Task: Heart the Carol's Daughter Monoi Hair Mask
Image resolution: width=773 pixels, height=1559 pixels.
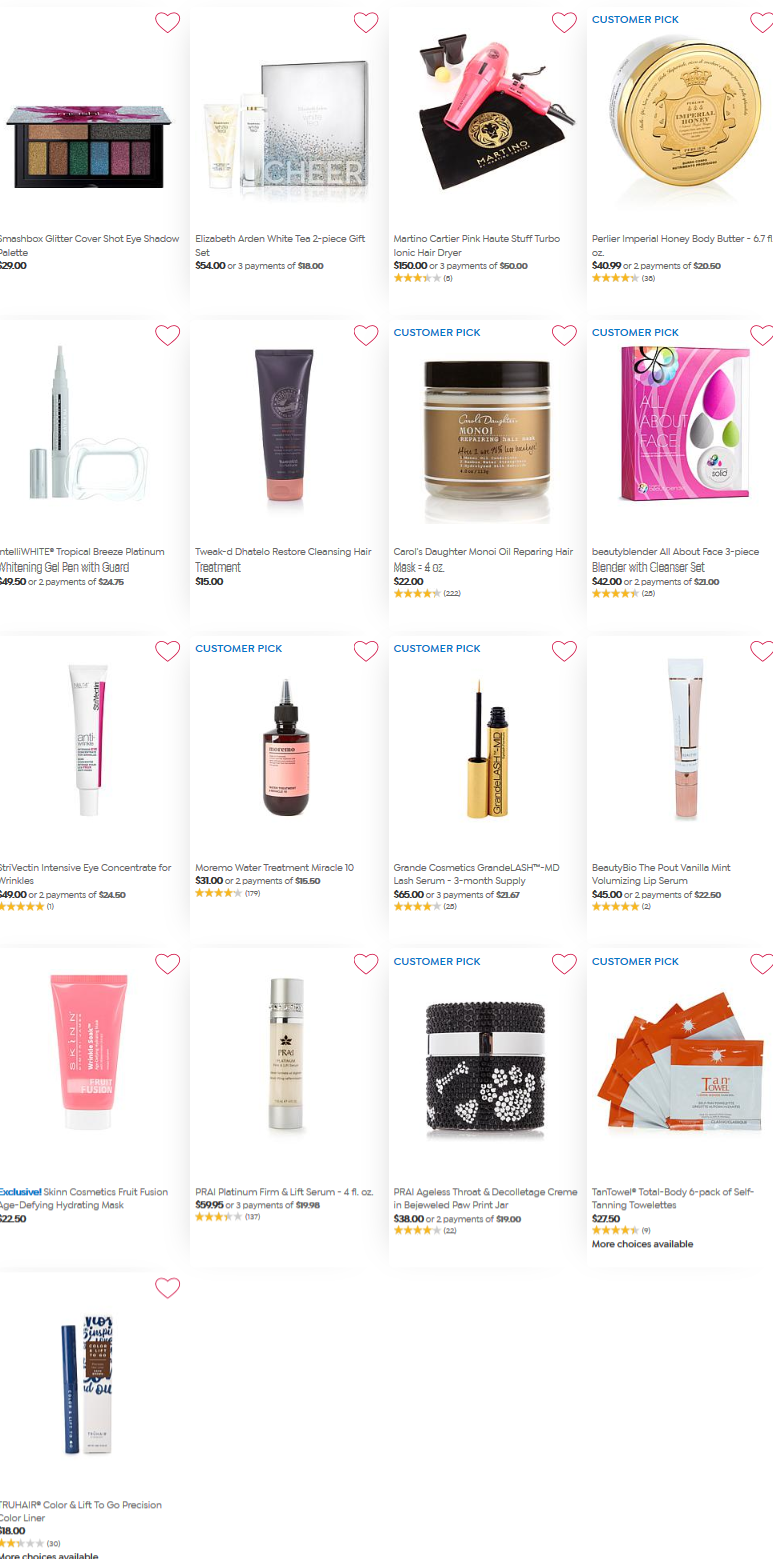Action: pyautogui.click(x=564, y=335)
